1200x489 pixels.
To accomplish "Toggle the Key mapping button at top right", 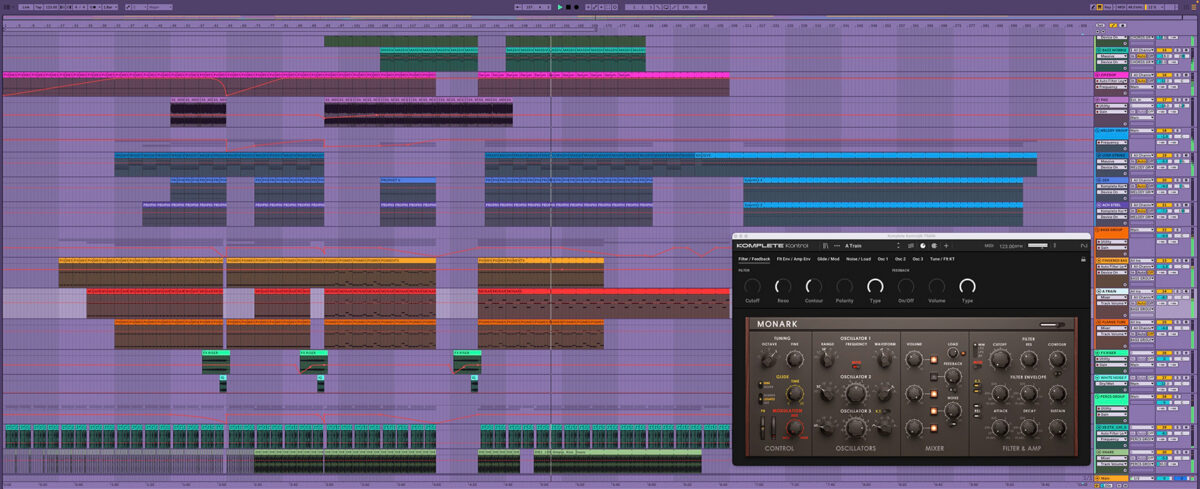I will [x=1108, y=7].
